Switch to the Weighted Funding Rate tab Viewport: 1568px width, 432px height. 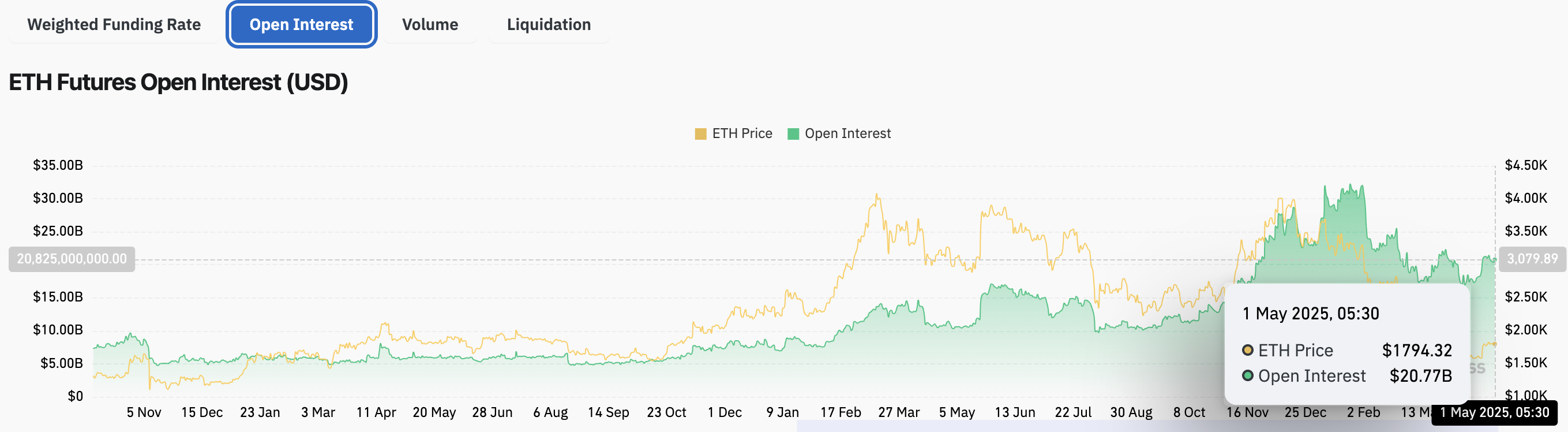pyautogui.click(x=114, y=24)
